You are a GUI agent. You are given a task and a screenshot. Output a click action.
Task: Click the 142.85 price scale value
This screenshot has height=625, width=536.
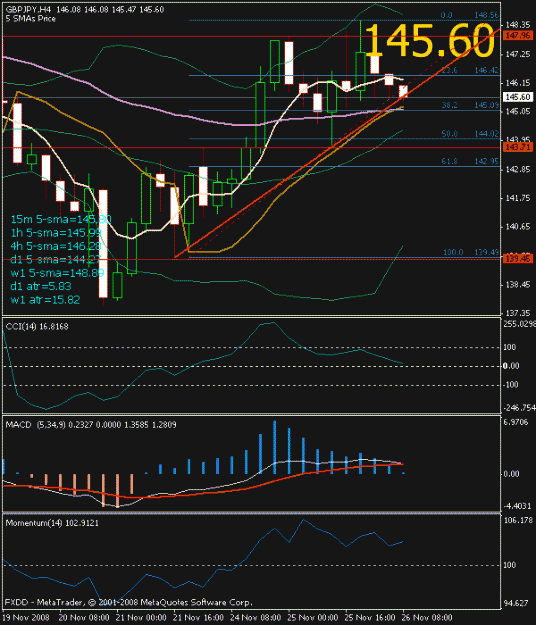[517, 169]
